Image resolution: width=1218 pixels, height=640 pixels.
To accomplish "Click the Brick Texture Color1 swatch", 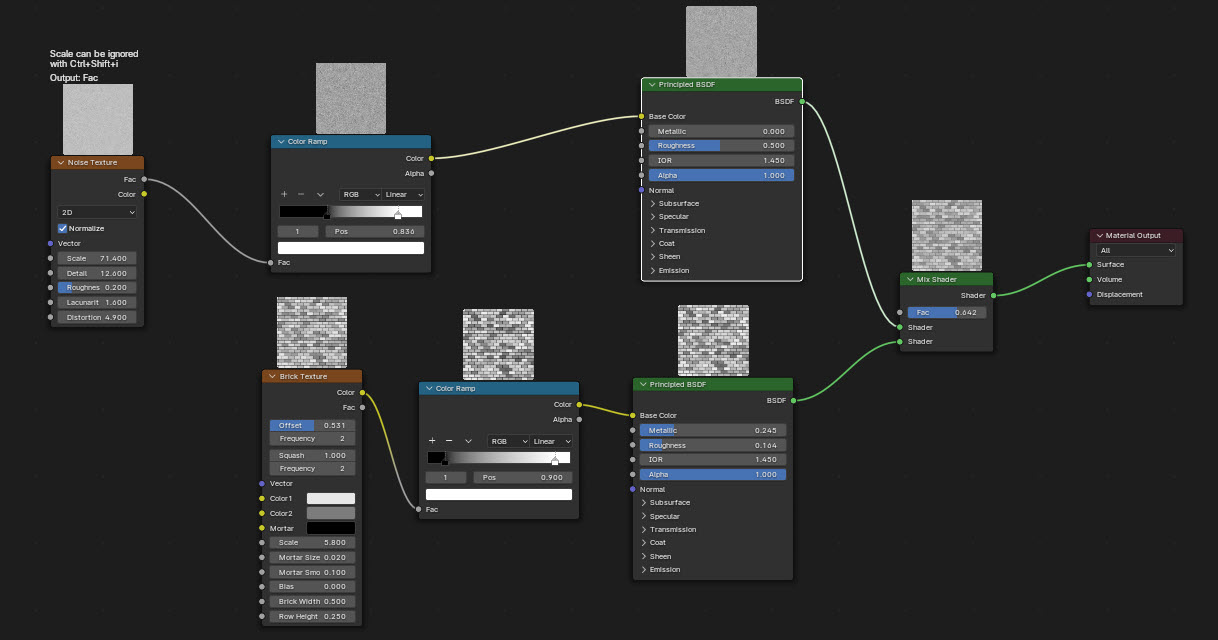I will coord(330,498).
